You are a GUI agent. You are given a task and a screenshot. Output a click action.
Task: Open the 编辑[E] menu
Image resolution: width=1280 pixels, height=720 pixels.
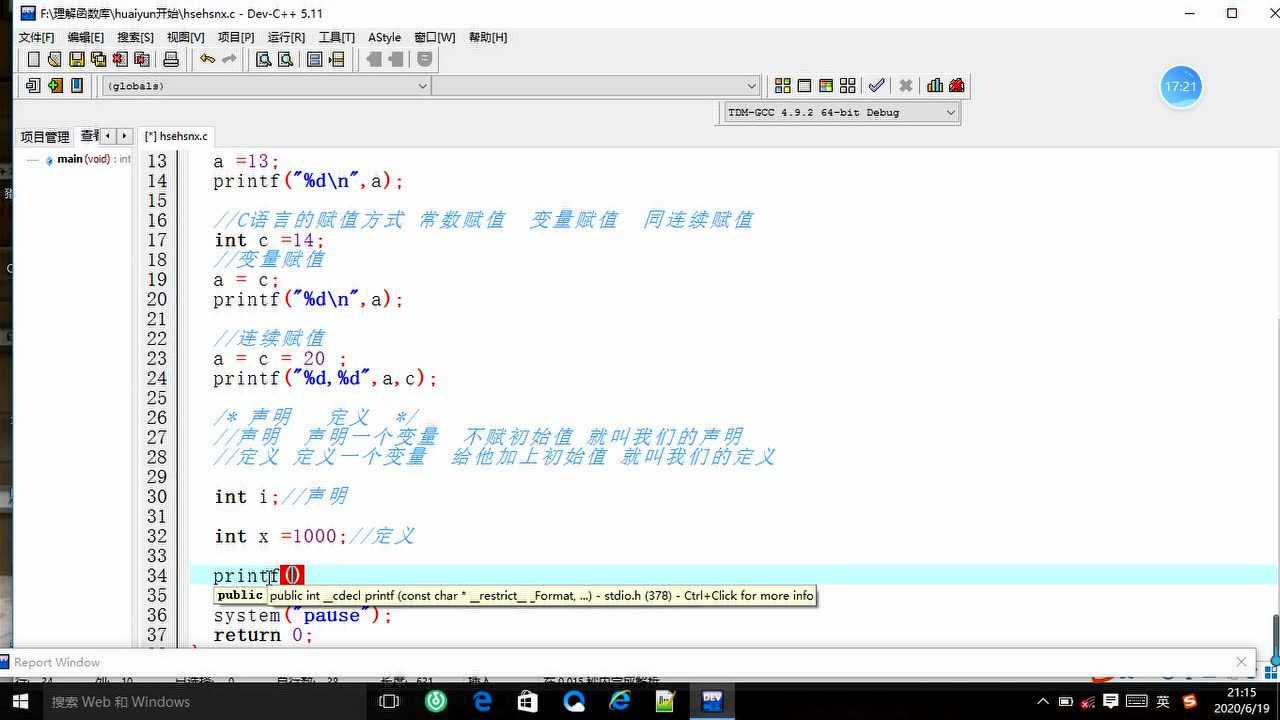coord(85,37)
